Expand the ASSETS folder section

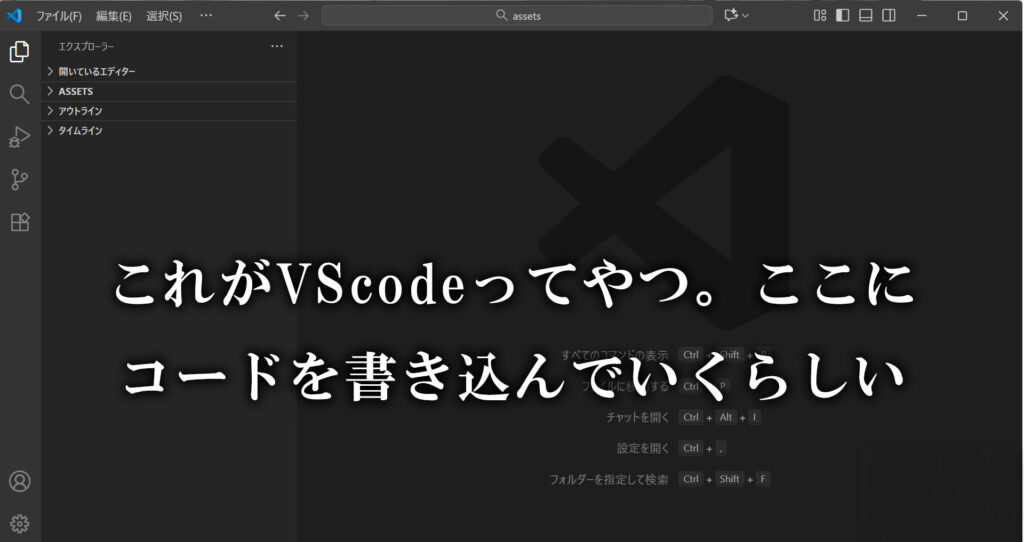(75, 91)
